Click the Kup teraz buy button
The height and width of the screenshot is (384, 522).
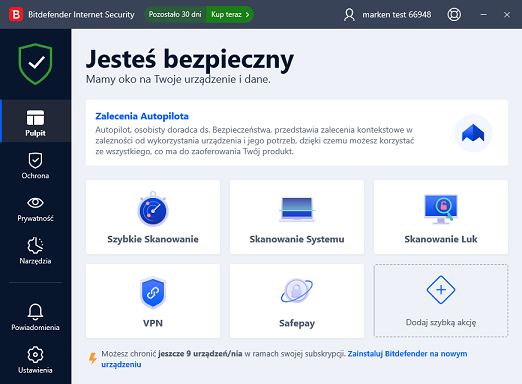(230, 14)
